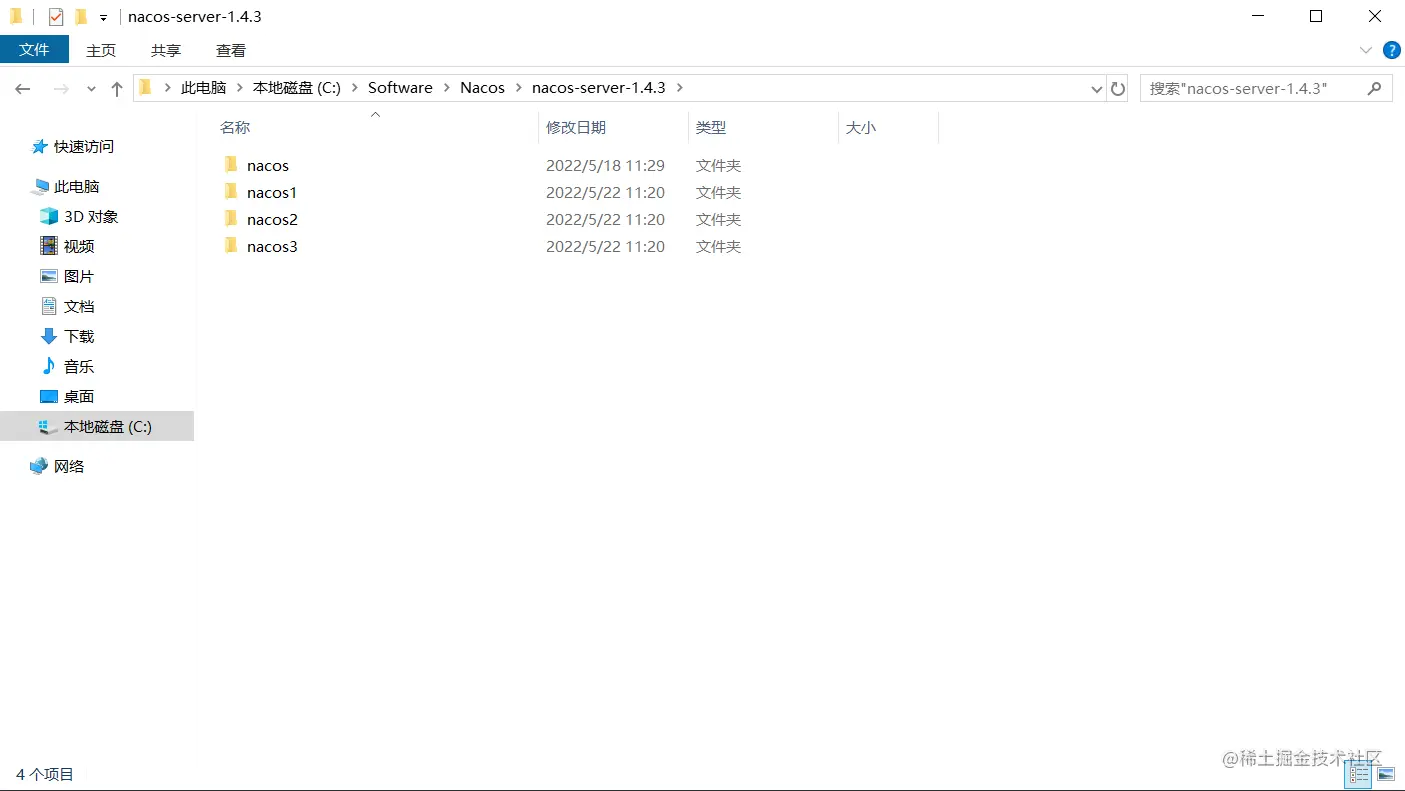Click the folder icon at start of address bar
The image size is (1405, 791).
point(146,88)
